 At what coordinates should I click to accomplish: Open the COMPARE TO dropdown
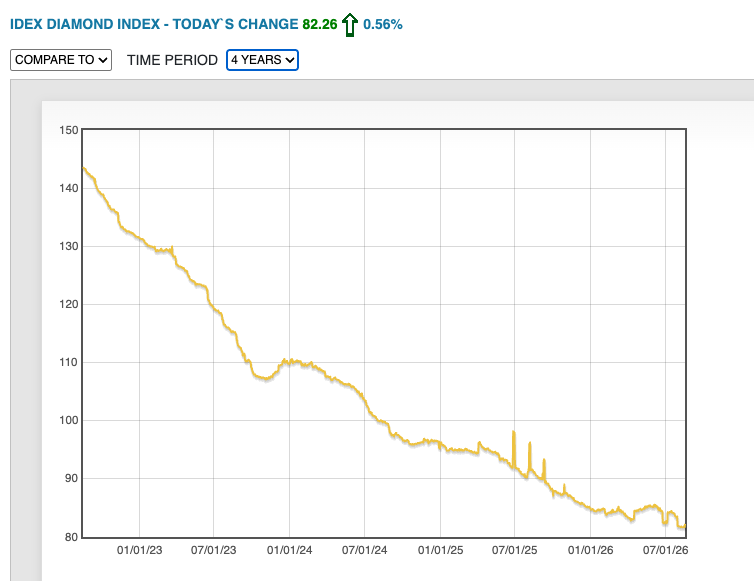click(61, 60)
